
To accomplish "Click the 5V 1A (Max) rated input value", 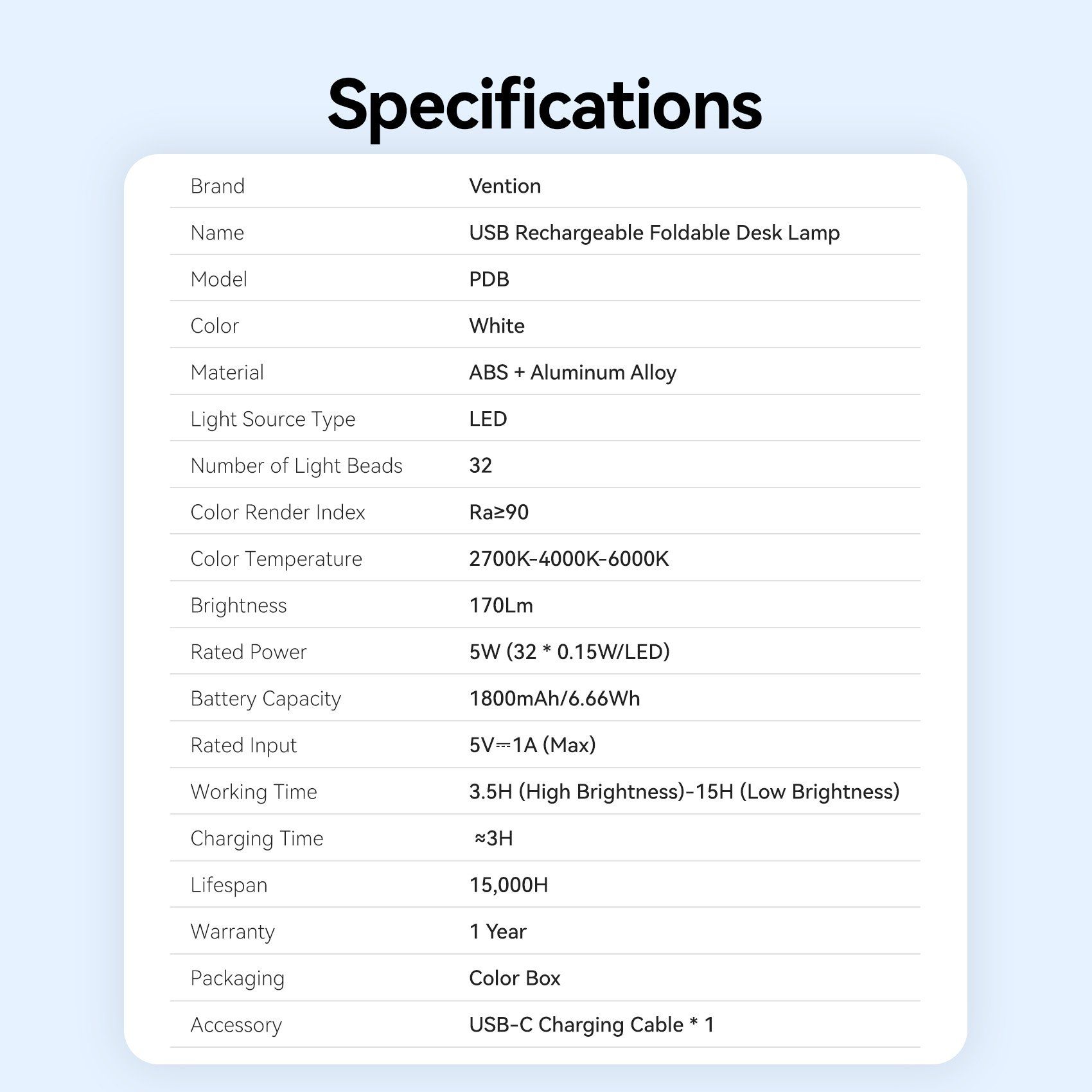I will 532,745.
